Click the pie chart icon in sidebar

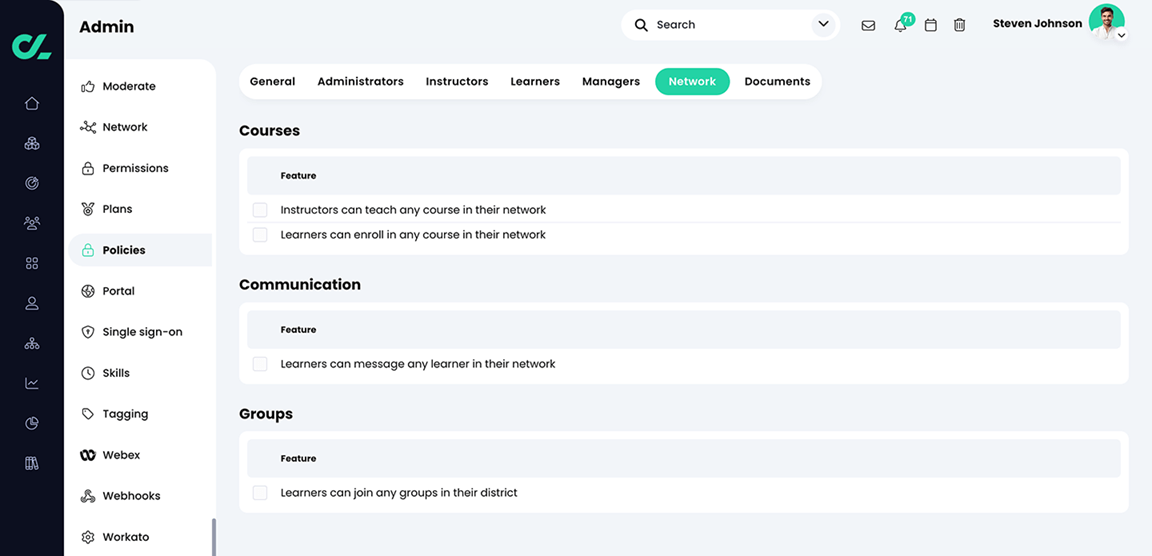[x=32, y=423]
